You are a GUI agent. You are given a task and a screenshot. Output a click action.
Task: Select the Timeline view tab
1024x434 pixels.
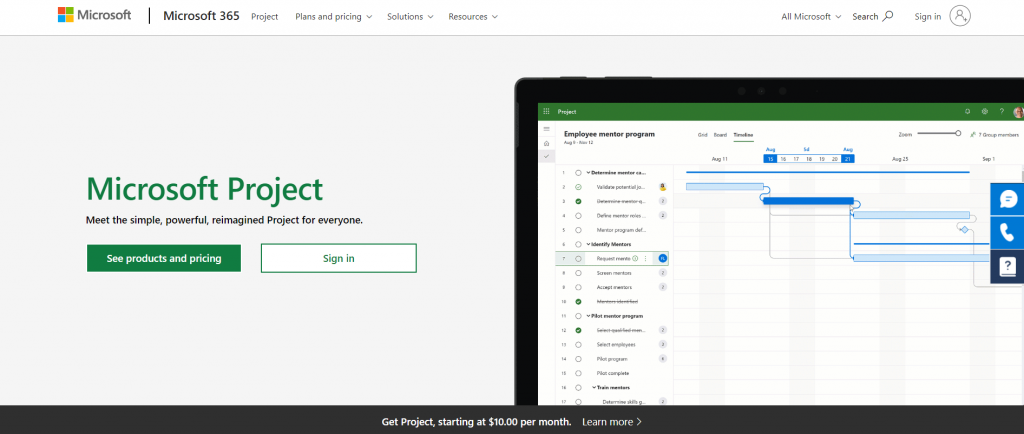[743, 134]
